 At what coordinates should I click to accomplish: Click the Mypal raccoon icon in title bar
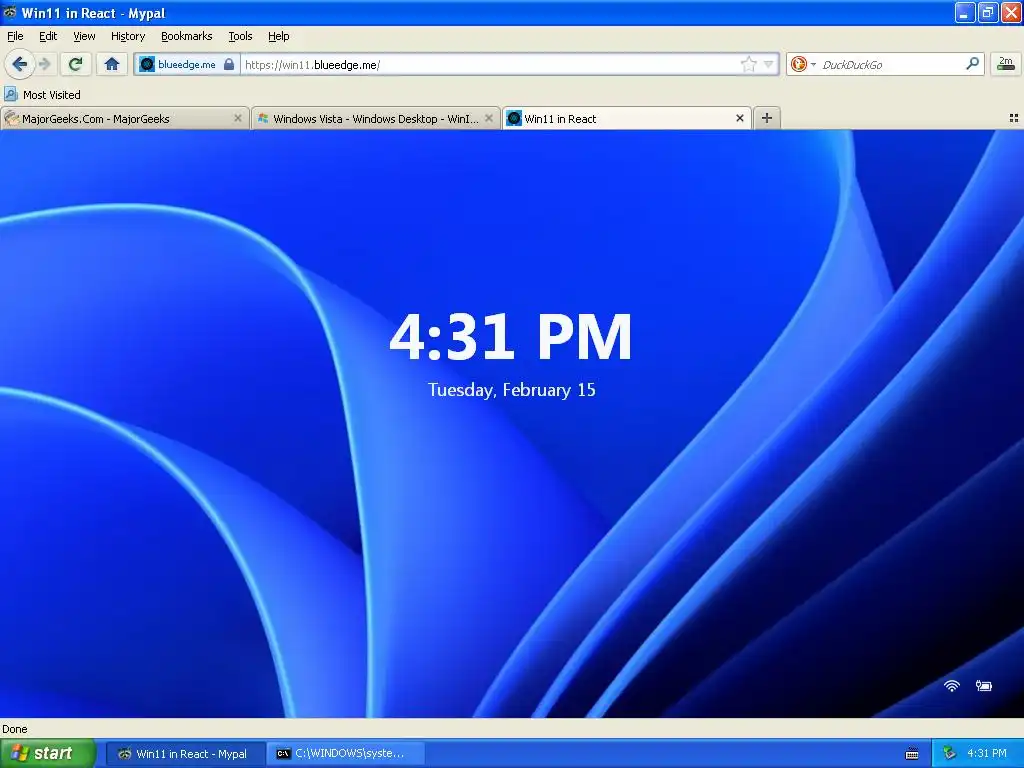point(10,12)
